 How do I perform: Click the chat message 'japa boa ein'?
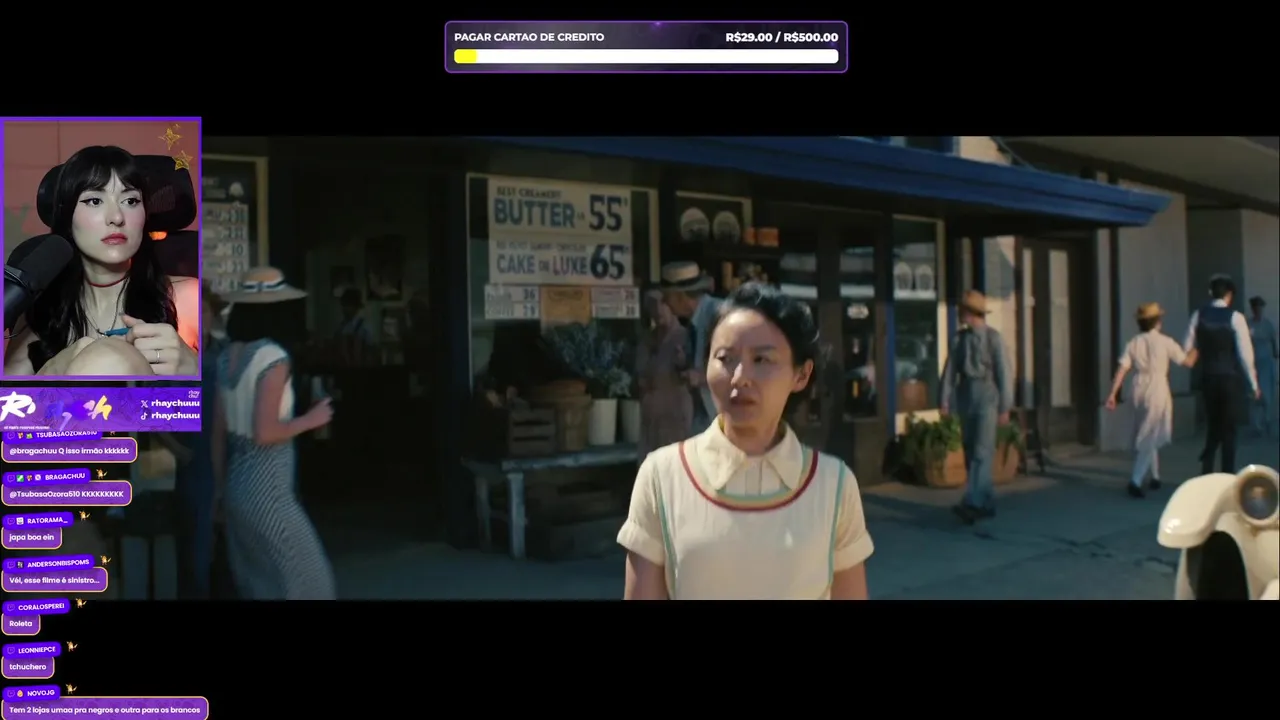(32, 537)
